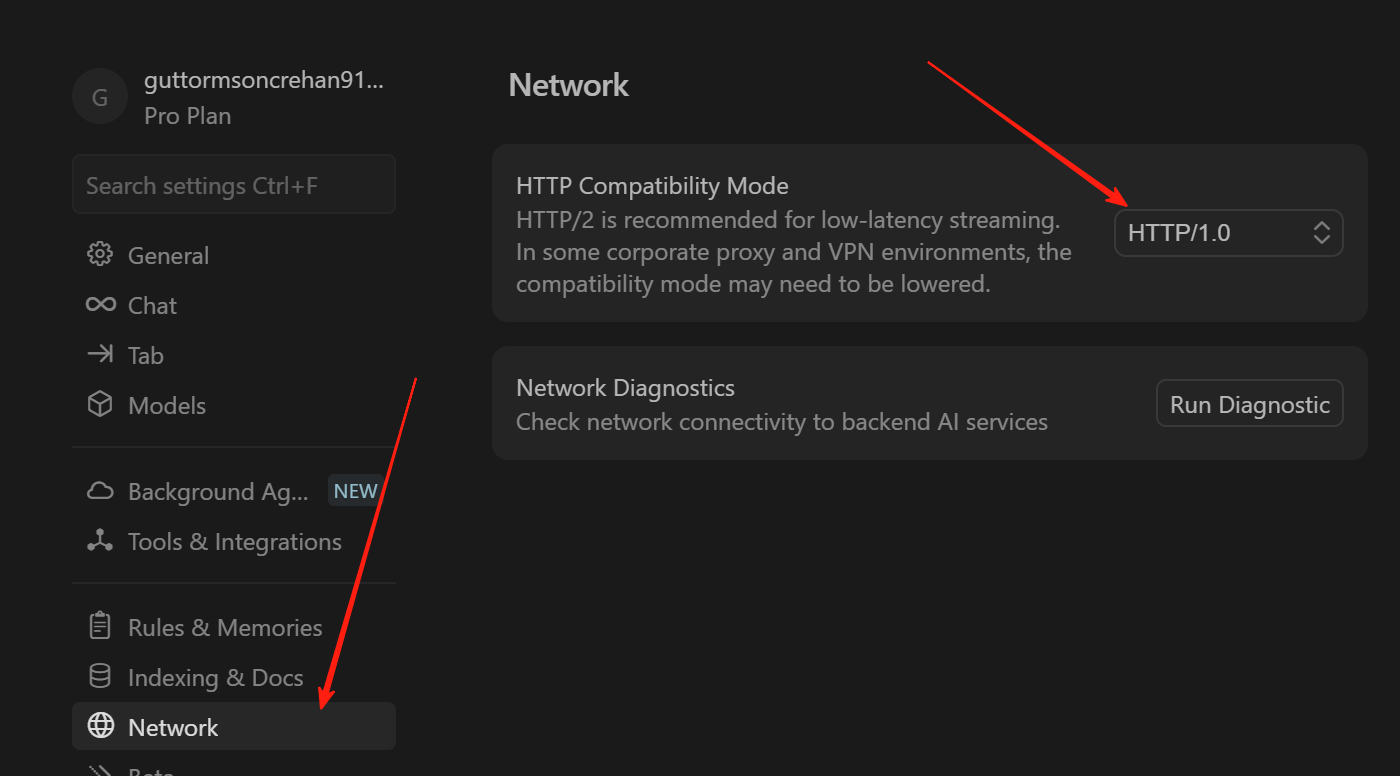Click the Network Diagnostics title

coord(625,388)
